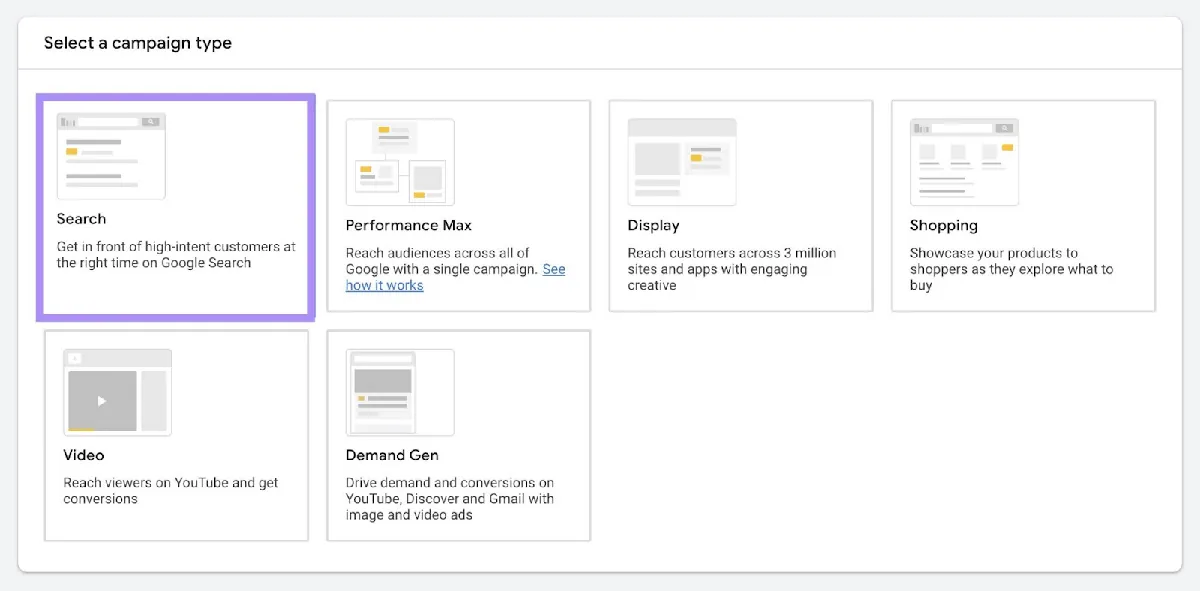Click Demand Gen description about Gmail ads

(x=450, y=499)
